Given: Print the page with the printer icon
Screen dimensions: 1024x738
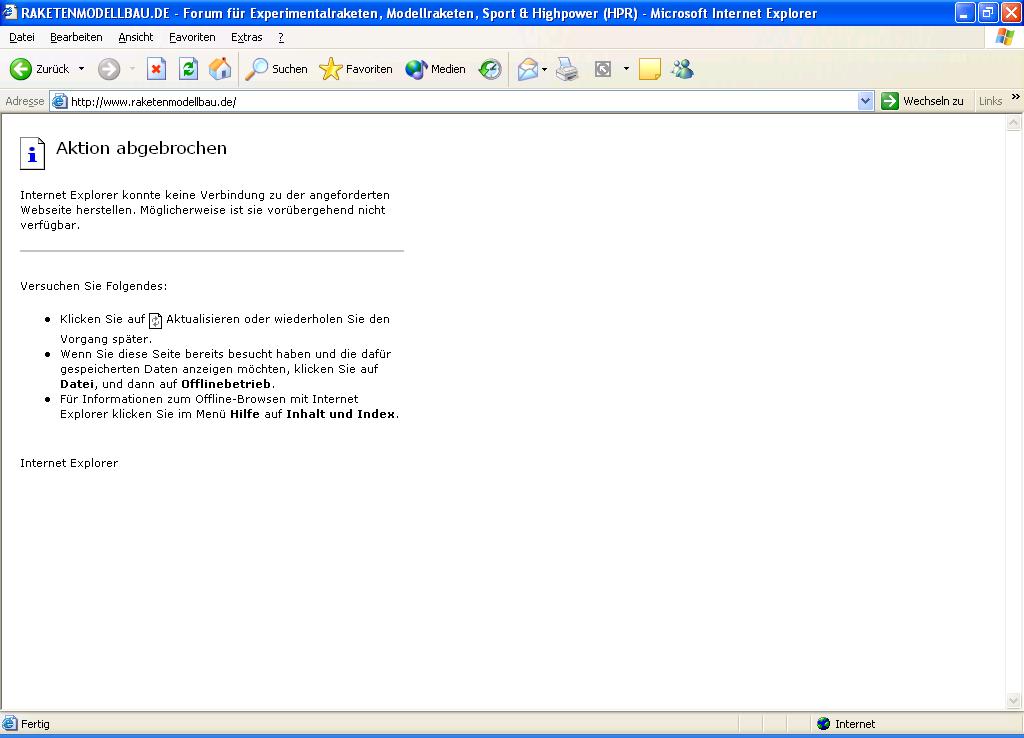Looking at the screenshot, I should click(x=567, y=69).
